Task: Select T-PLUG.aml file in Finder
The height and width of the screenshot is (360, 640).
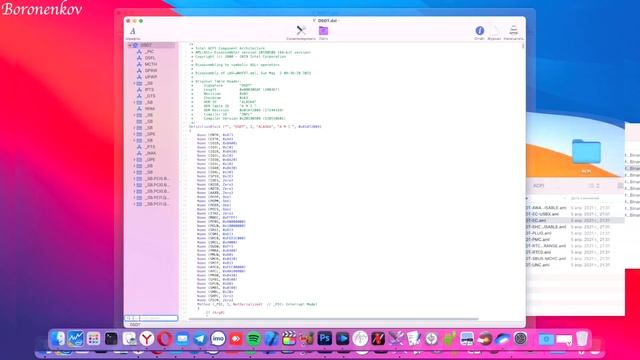Action: pyautogui.click(x=538, y=233)
